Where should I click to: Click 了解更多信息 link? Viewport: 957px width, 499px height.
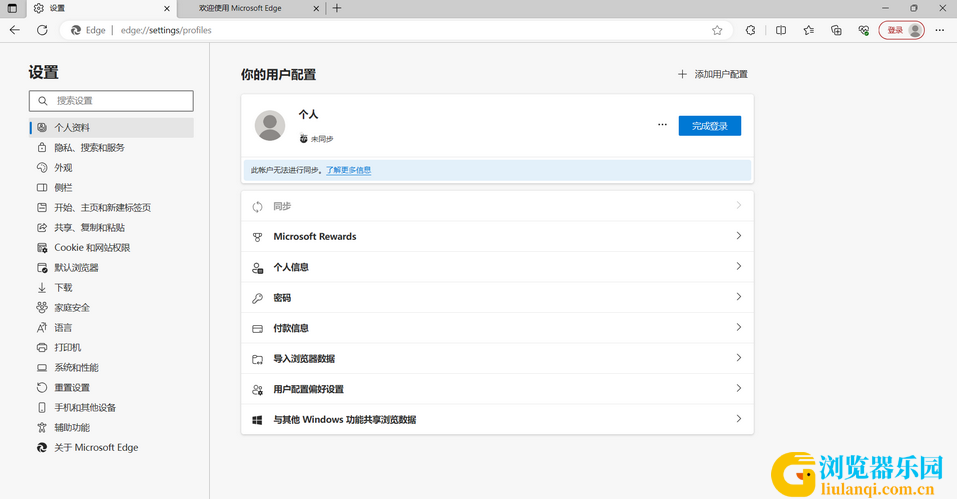tap(348, 170)
